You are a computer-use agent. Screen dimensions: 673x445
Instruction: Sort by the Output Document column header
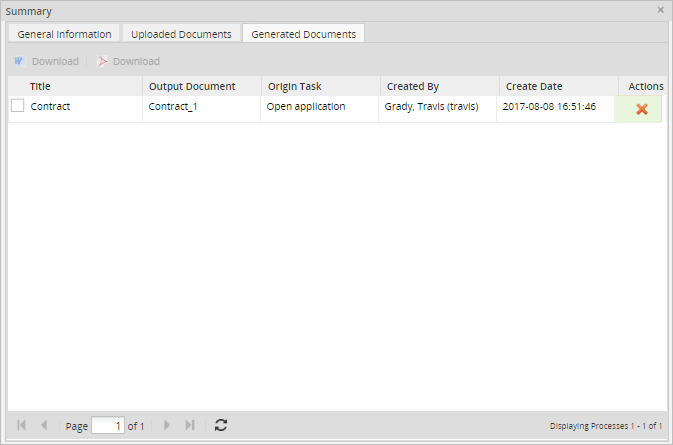click(192, 86)
